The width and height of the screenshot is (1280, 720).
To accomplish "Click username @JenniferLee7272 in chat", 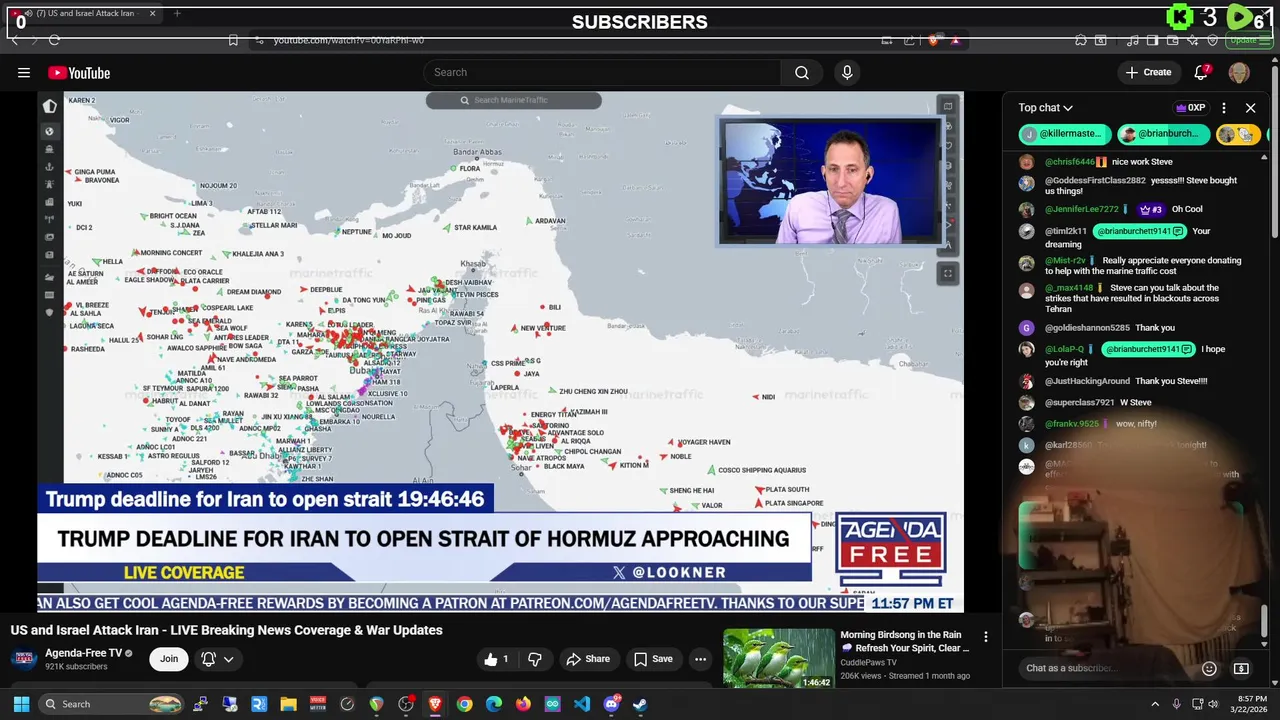I will (1082, 210).
